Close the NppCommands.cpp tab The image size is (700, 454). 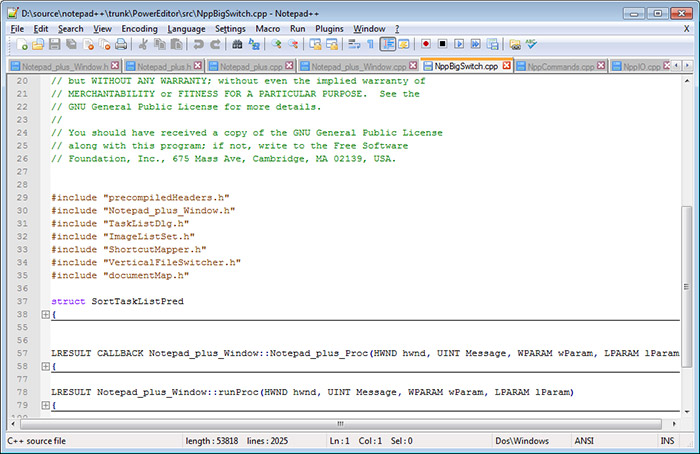coord(601,66)
